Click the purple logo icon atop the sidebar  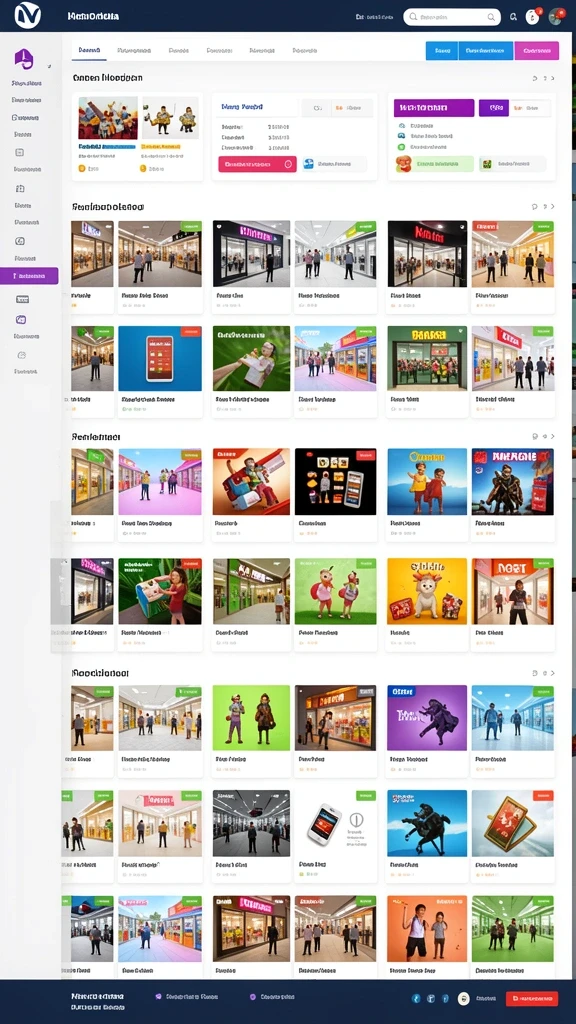tap(24, 59)
